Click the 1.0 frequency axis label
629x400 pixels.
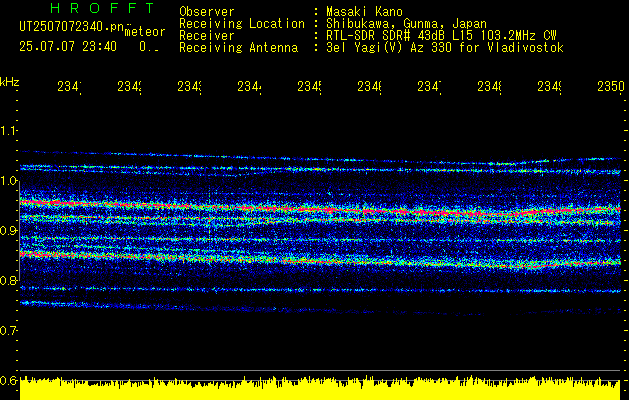tap(8, 181)
